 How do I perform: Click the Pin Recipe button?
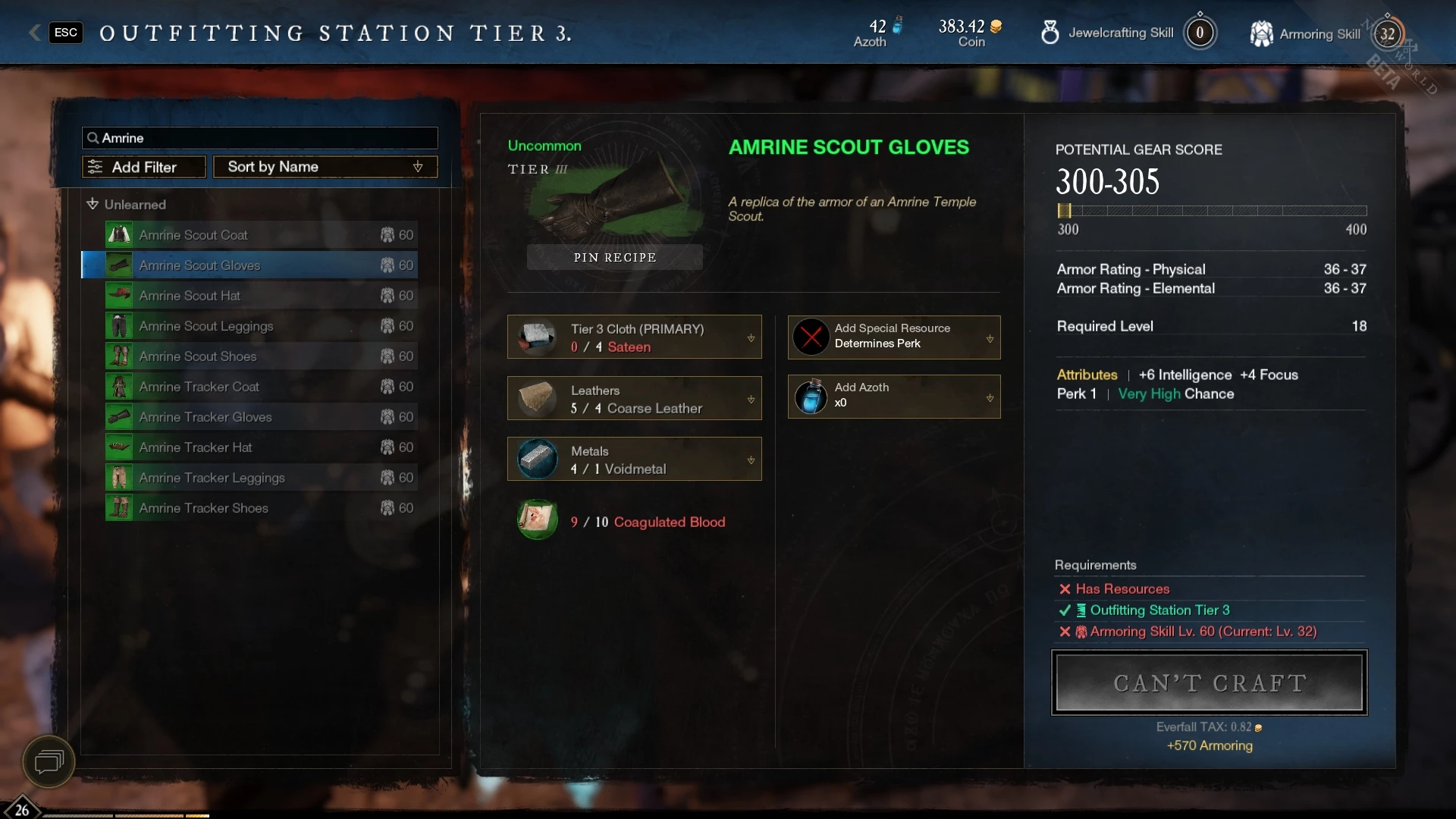point(614,257)
